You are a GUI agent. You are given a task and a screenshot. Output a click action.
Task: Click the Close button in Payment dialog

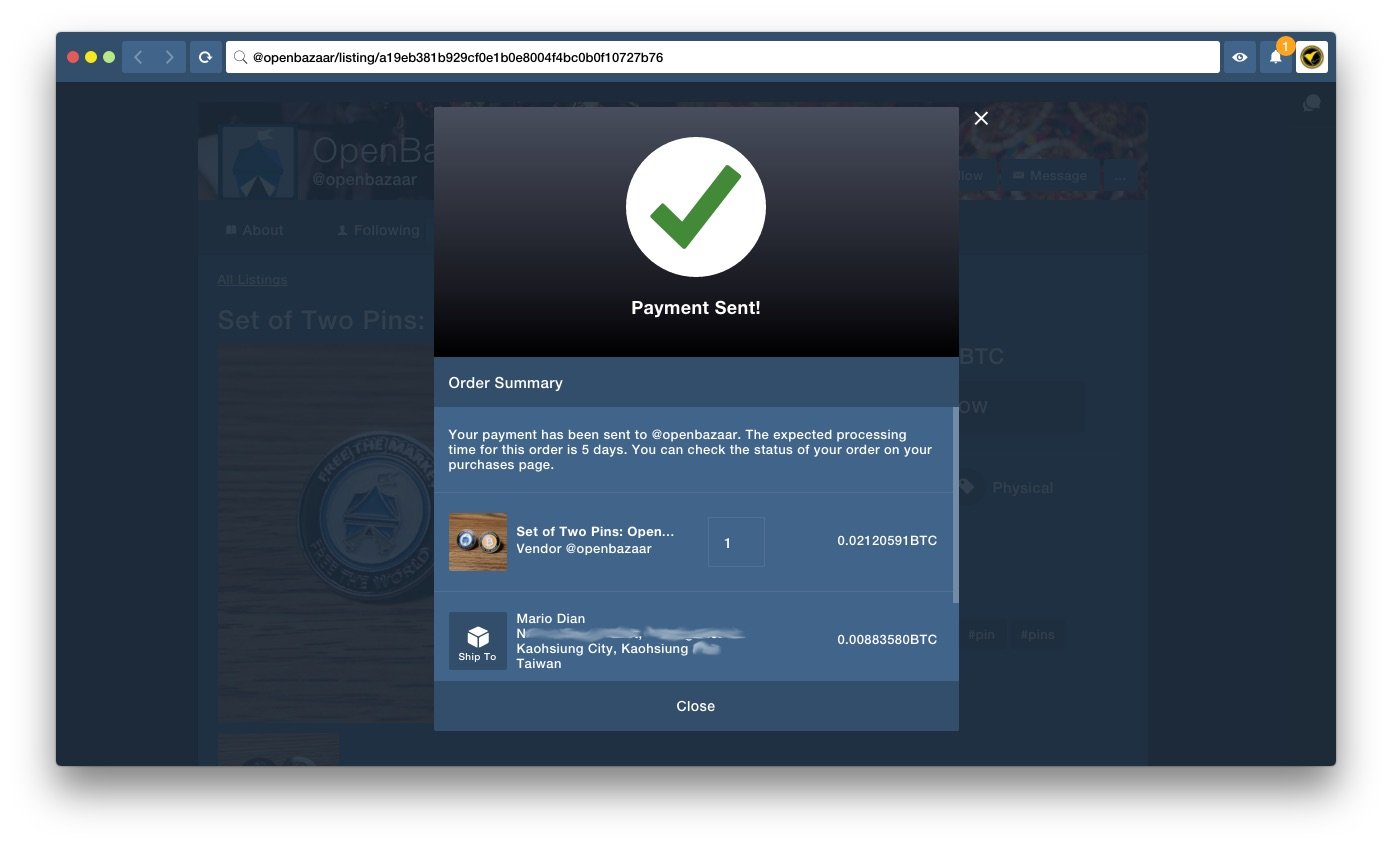click(696, 706)
